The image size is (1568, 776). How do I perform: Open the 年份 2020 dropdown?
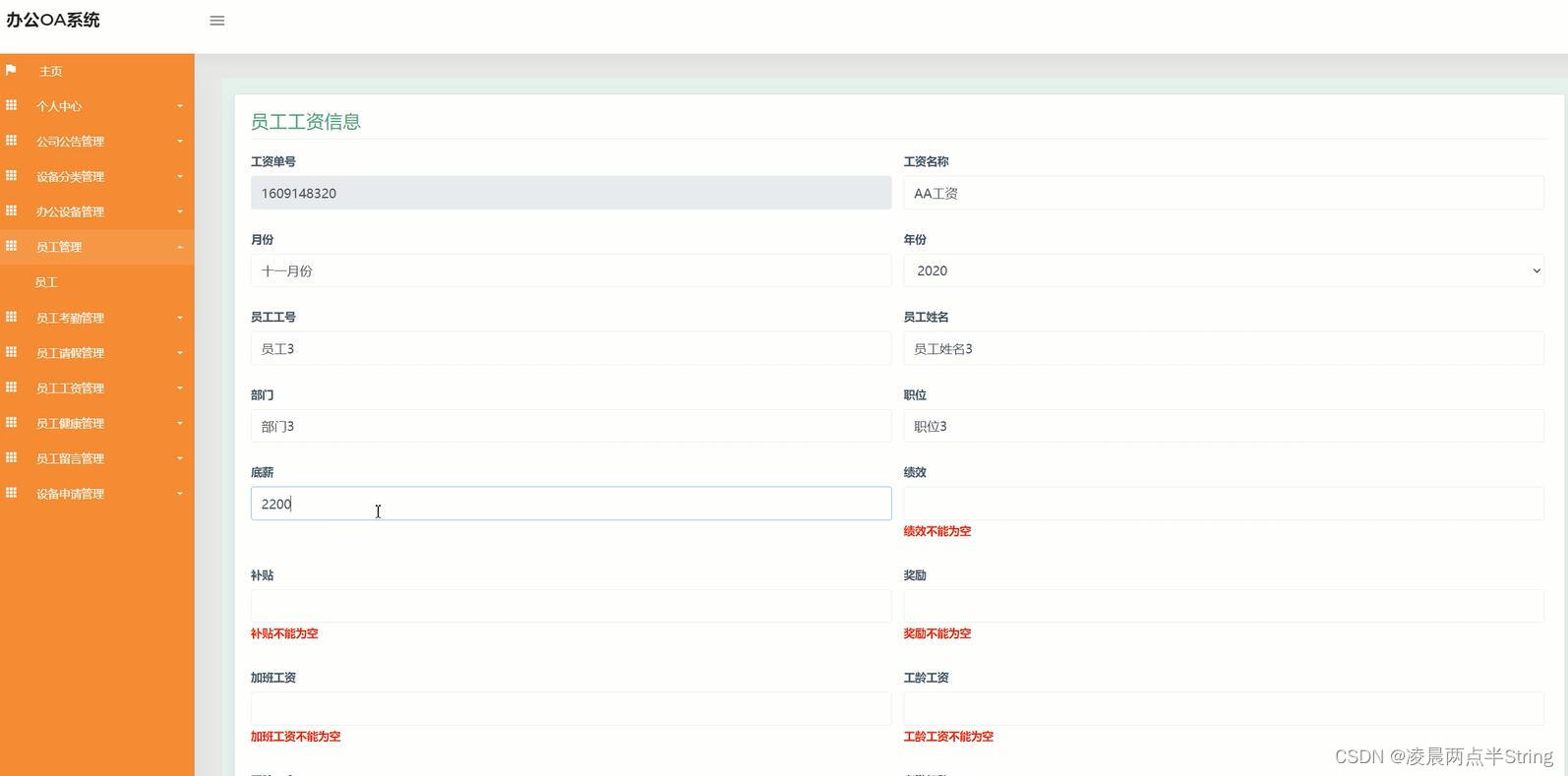coord(1224,270)
